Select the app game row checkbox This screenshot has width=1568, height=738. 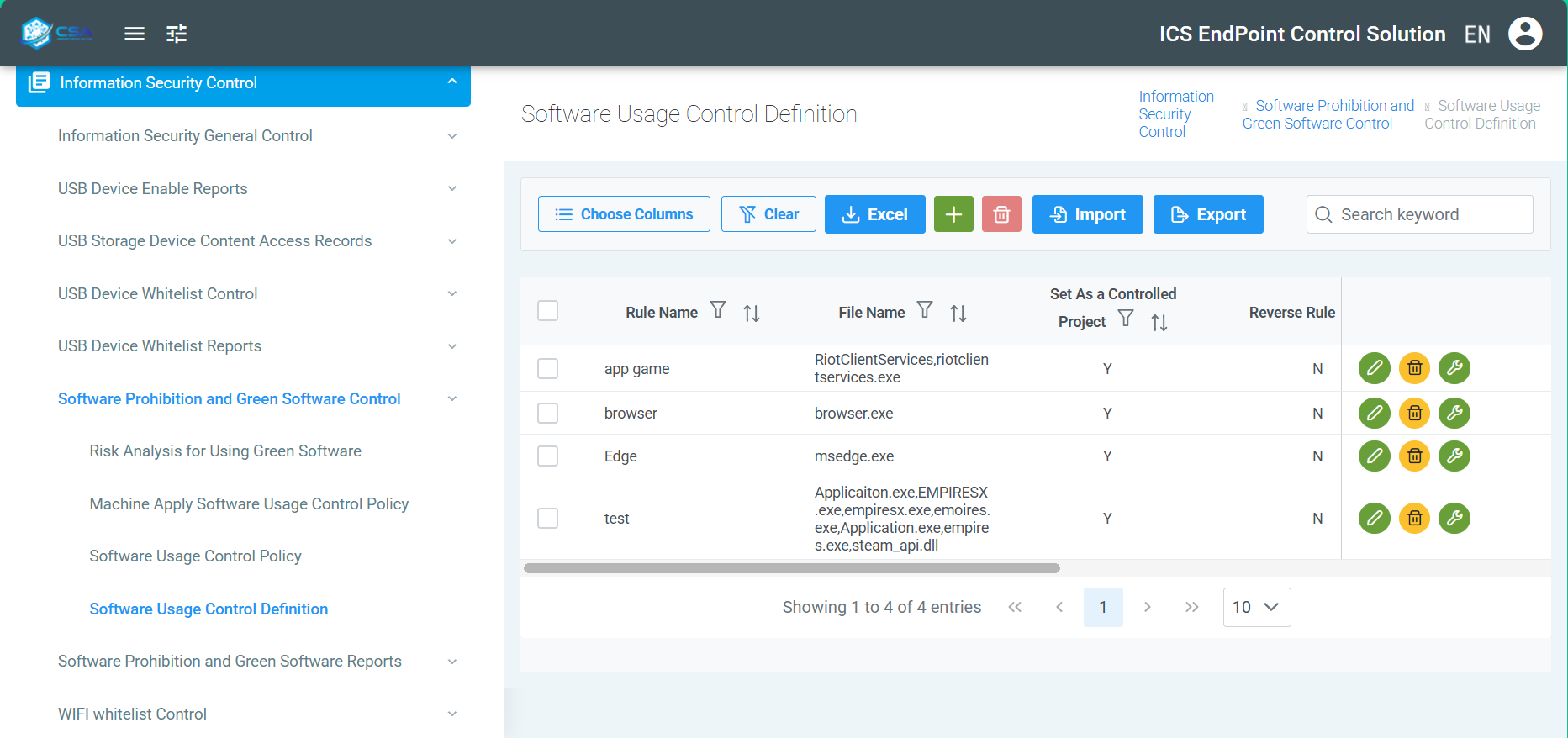(548, 369)
